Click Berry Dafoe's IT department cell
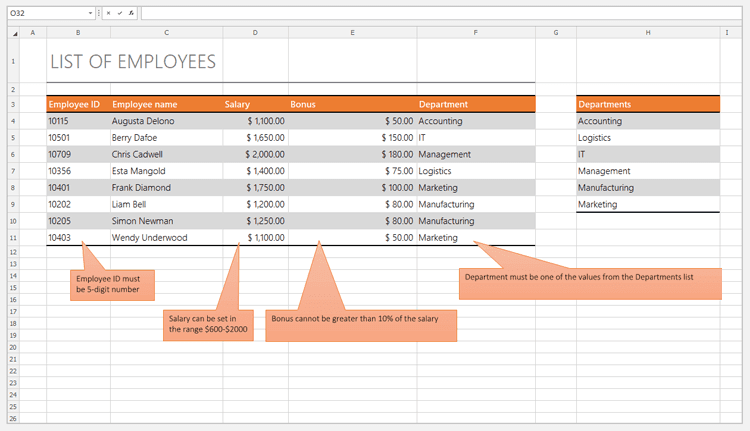The width and height of the screenshot is (750, 431). click(476, 138)
